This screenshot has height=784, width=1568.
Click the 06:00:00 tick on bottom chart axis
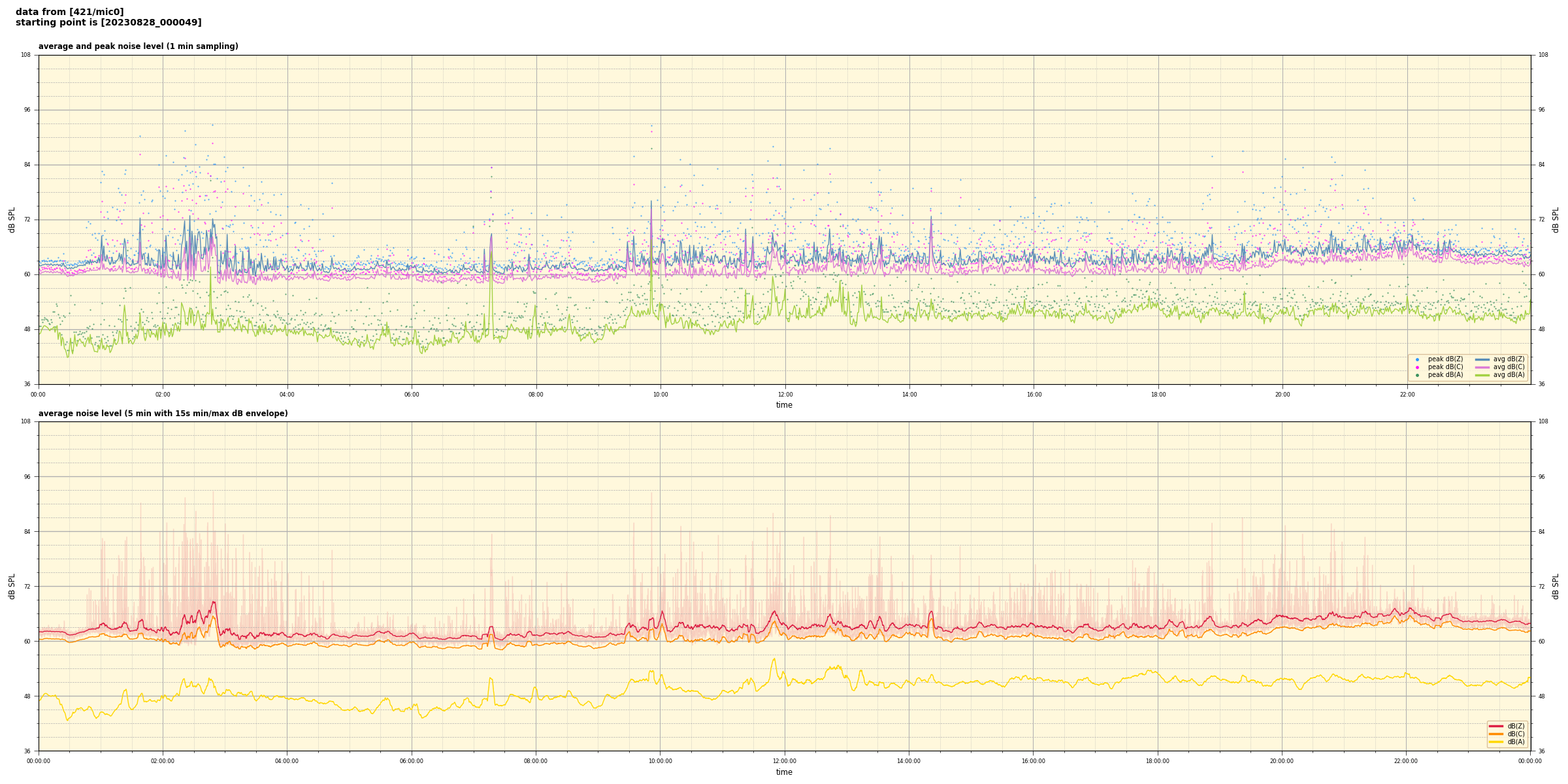[x=412, y=761]
